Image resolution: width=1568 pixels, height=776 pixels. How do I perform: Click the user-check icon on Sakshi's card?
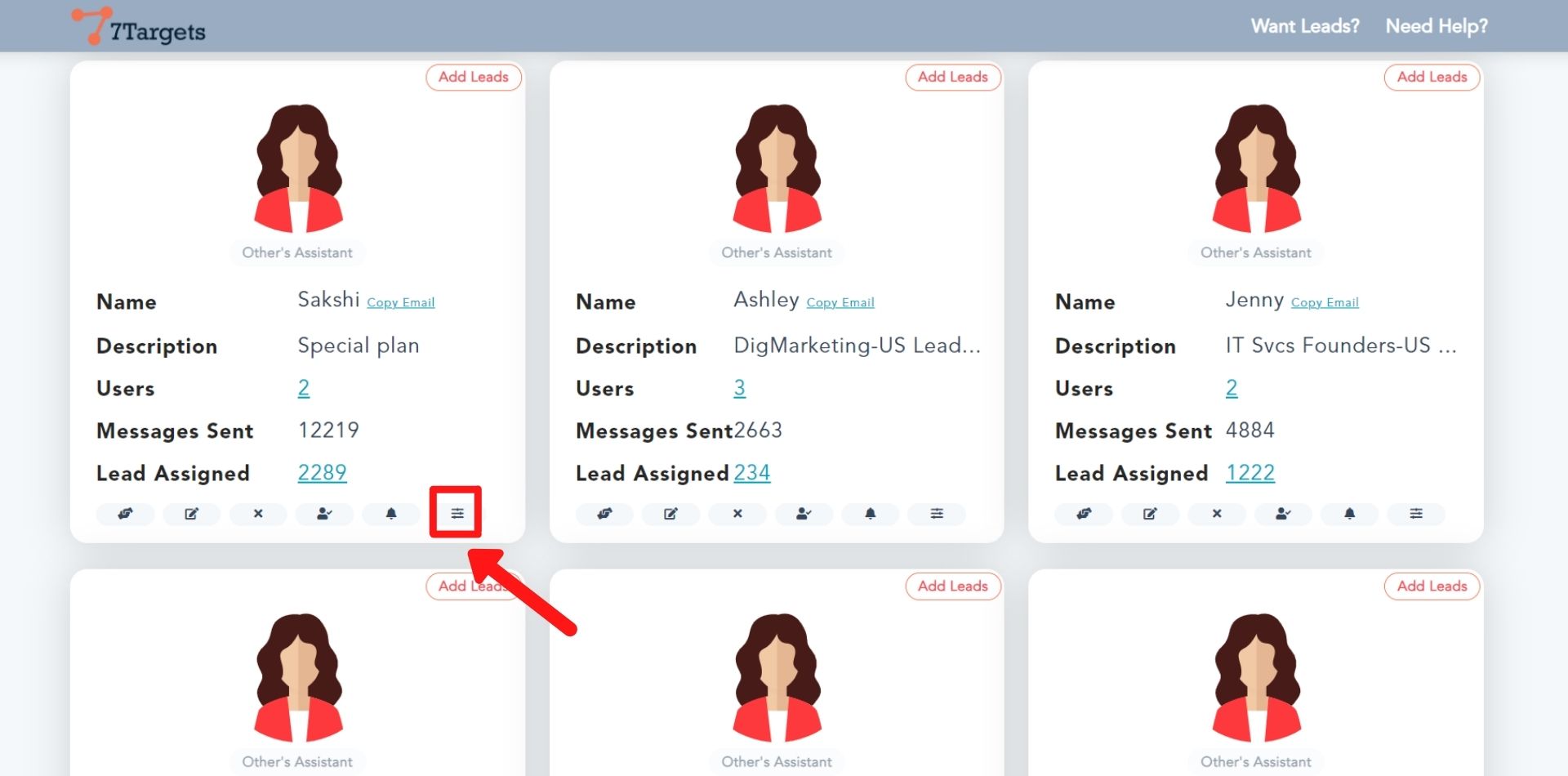click(324, 514)
